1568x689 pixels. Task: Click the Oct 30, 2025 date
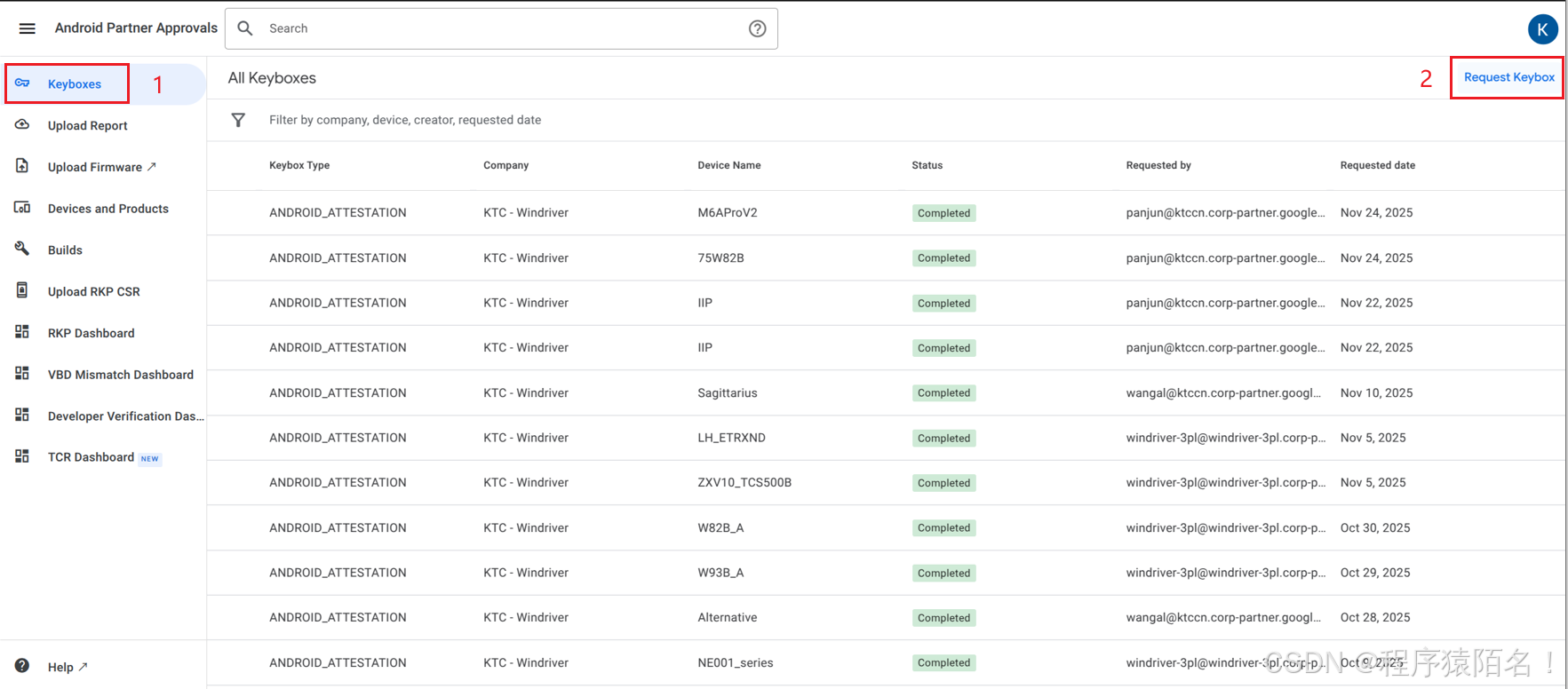coord(1375,527)
